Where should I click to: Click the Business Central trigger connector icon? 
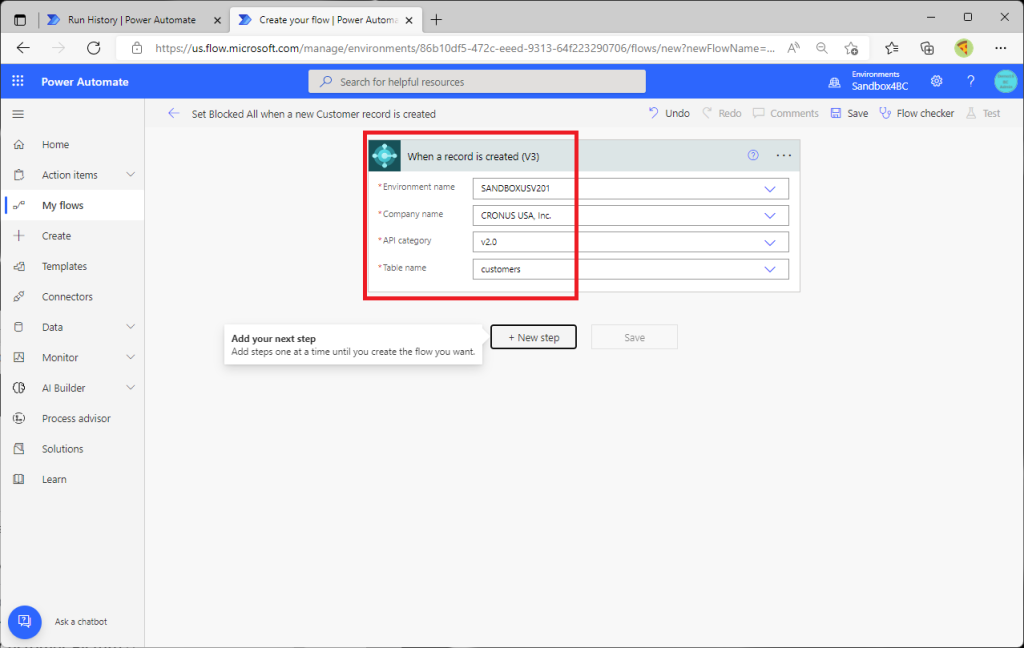tap(385, 156)
